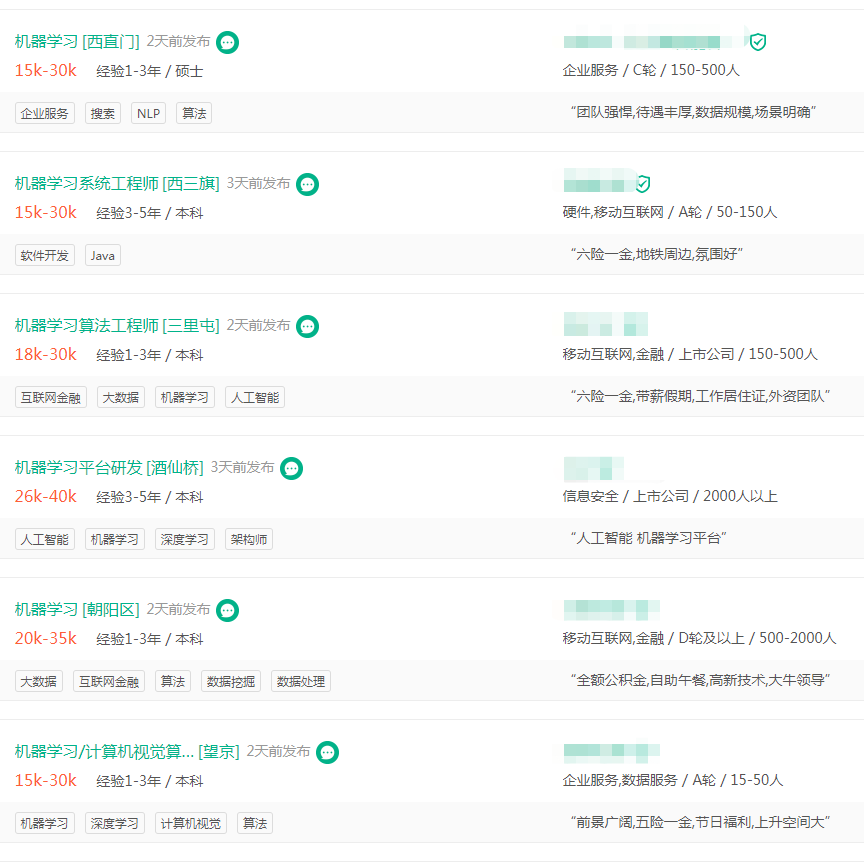Open the 机器学习 [西直门] job title
This screenshot has height=862, width=864.
[x=77, y=42]
